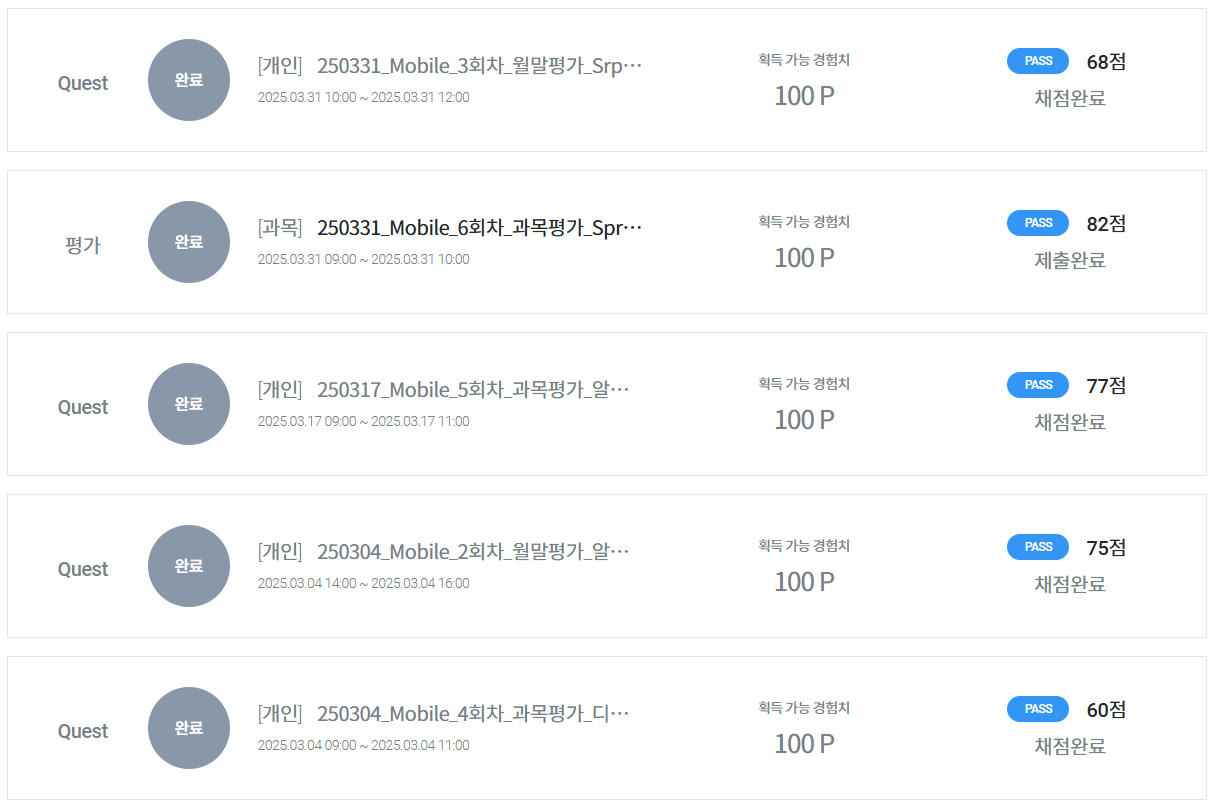
Task: Open 250304_Mobile_2회차_월말평가 title
Action: (x=473, y=552)
